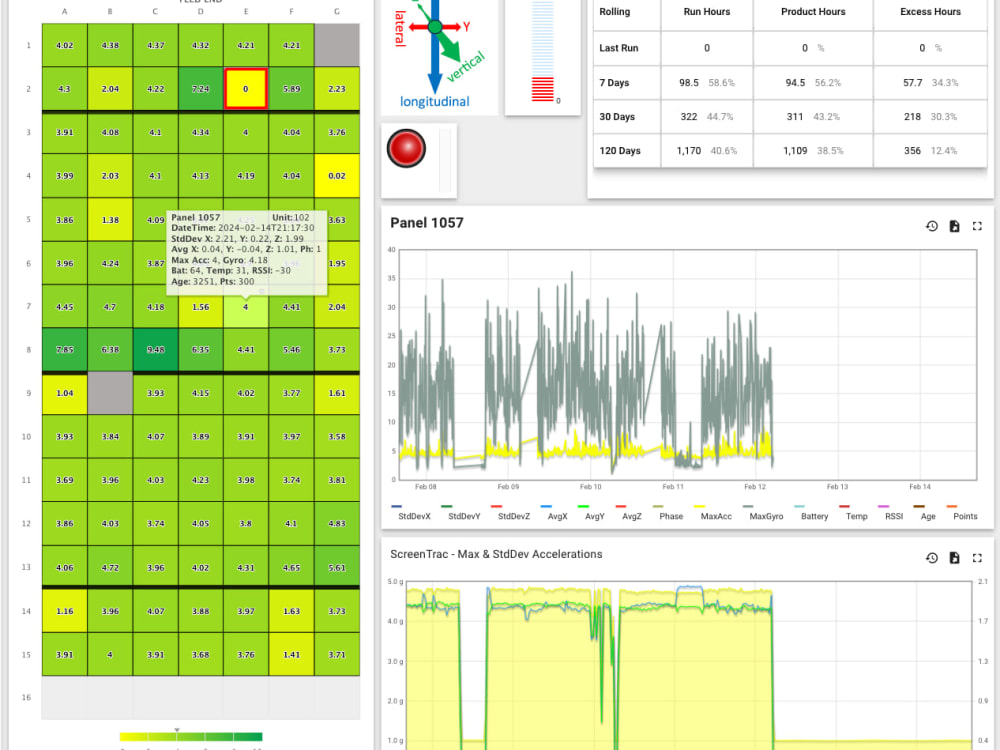Toggle Age series in legend
The height and width of the screenshot is (750, 1000).
pos(928,516)
